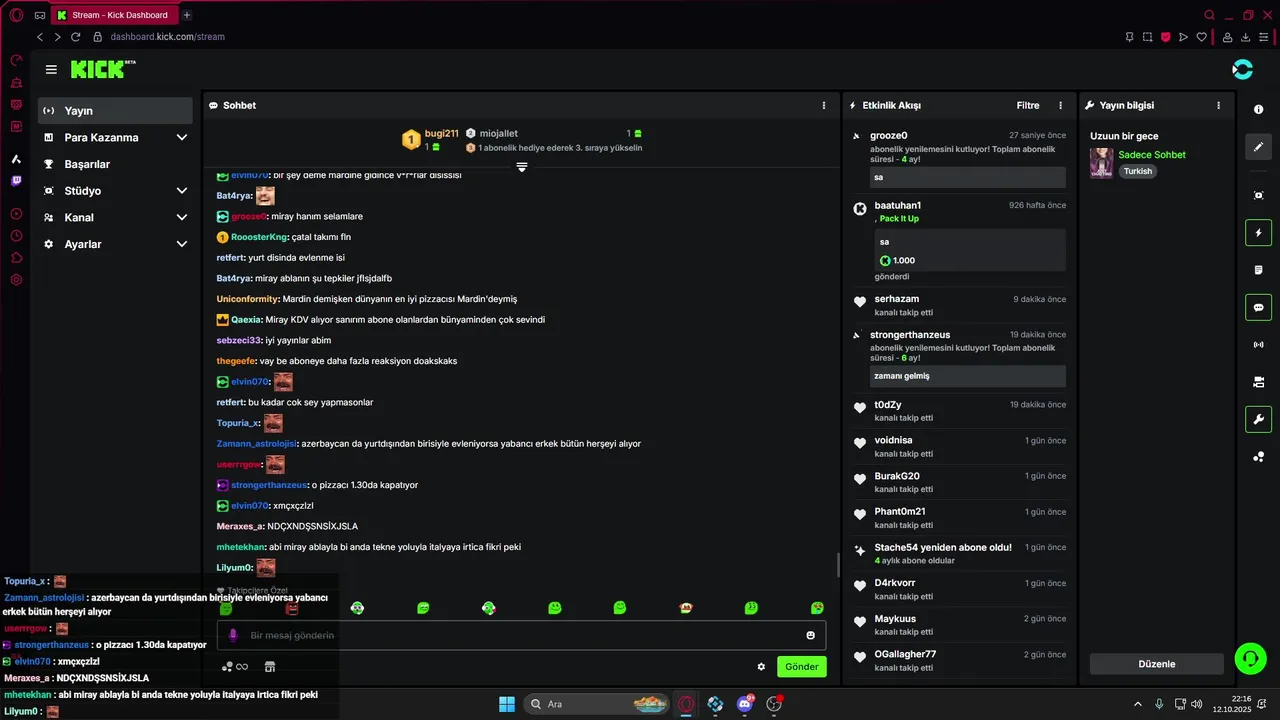Open Opera main menu logo
Image resolution: width=1280 pixels, height=720 pixels.
(16, 15)
